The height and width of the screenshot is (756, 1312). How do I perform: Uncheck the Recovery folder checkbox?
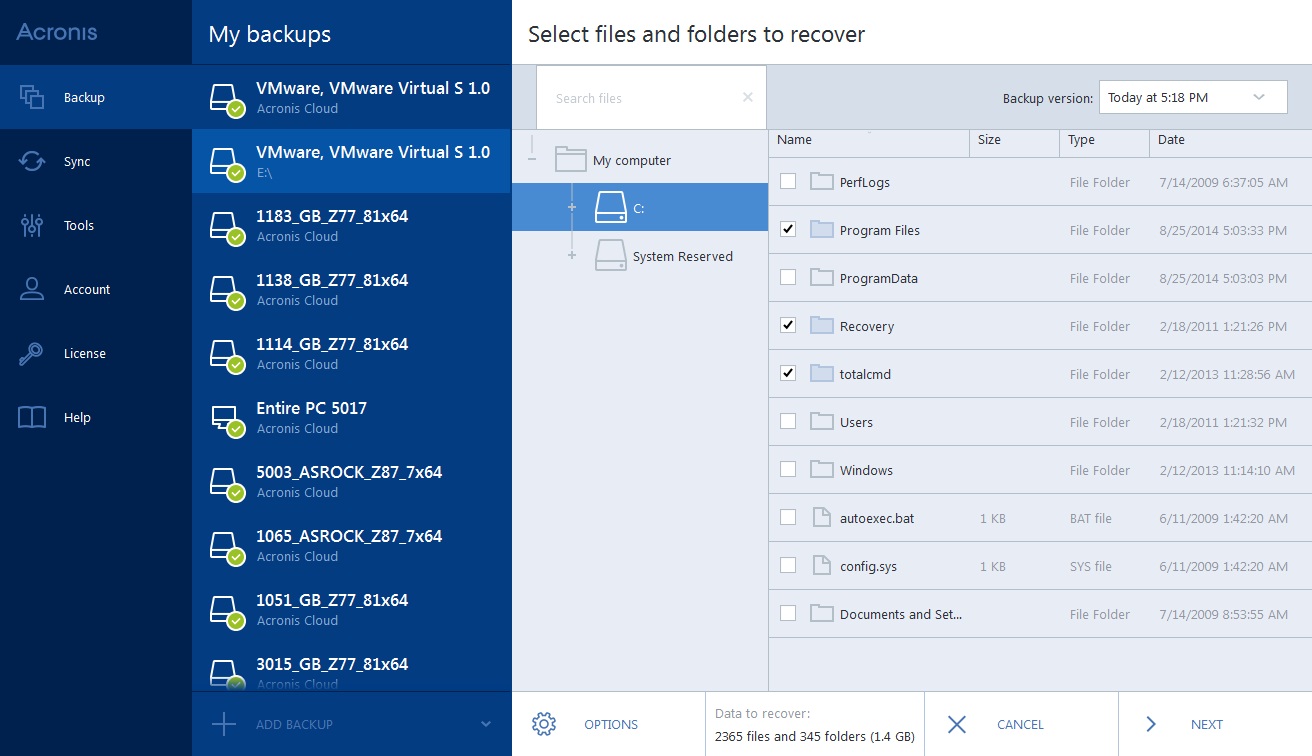(788, 325)
